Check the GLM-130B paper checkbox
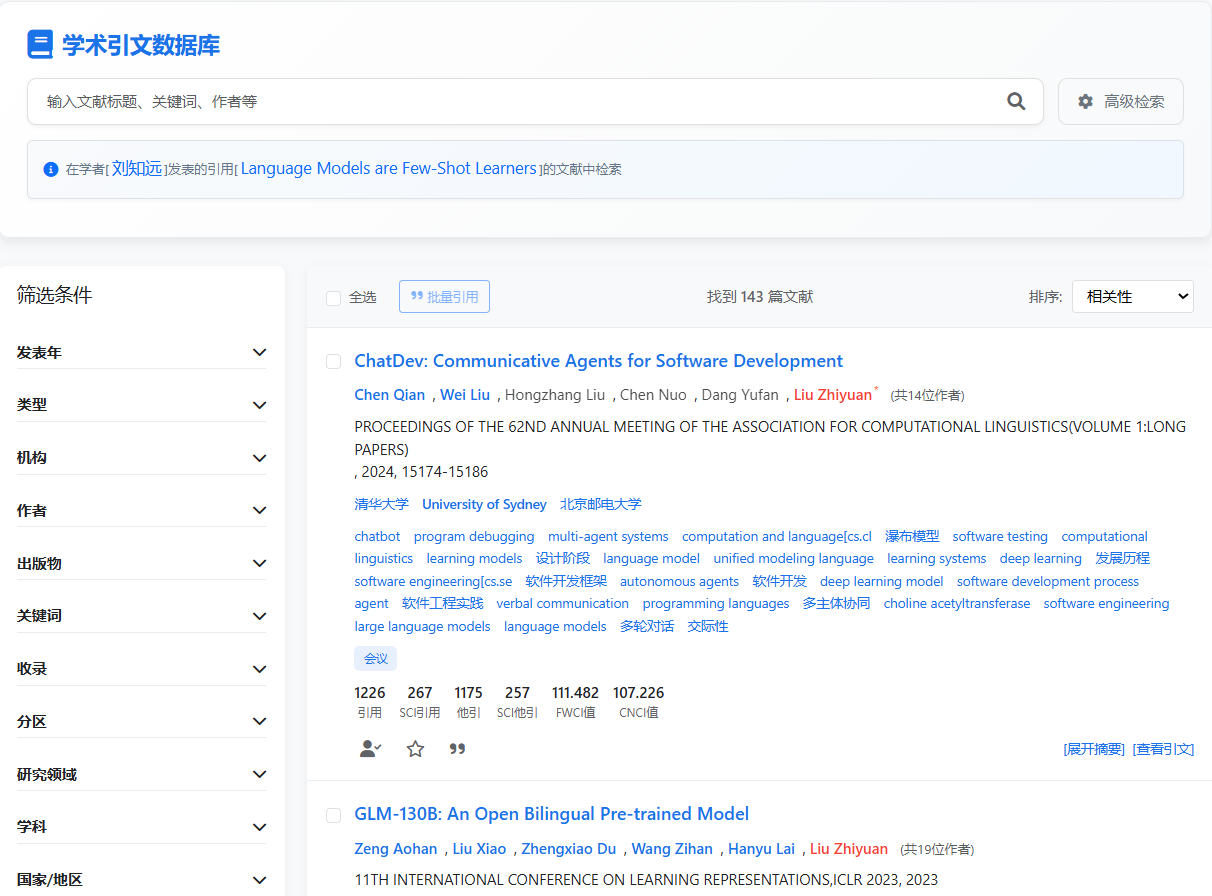Viewport: 1212px width, 896px height. pos(334,815)
